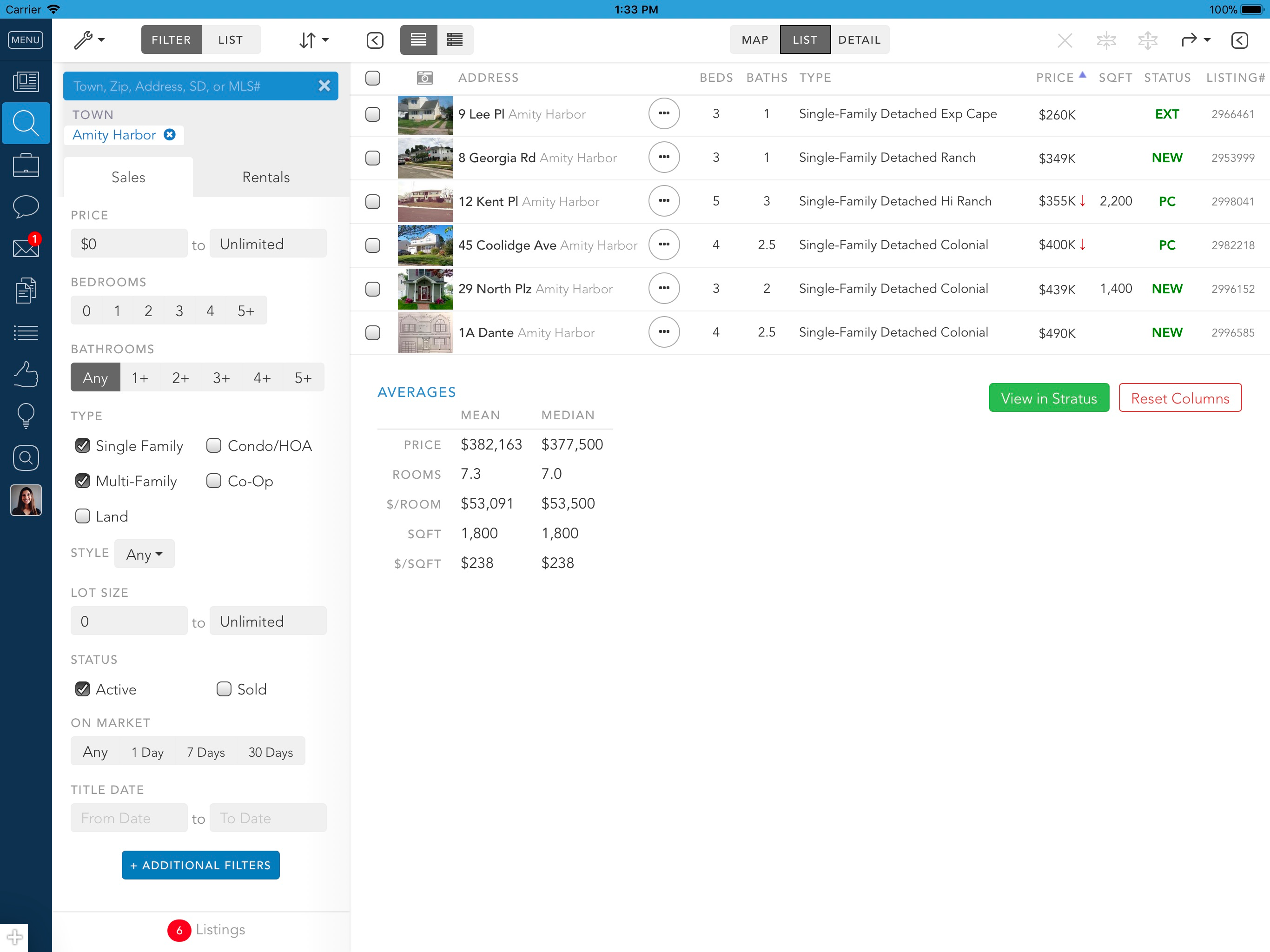Open more options for 1A Dante
Viewport: 1270px width, 952px height.
pos(664,332)
